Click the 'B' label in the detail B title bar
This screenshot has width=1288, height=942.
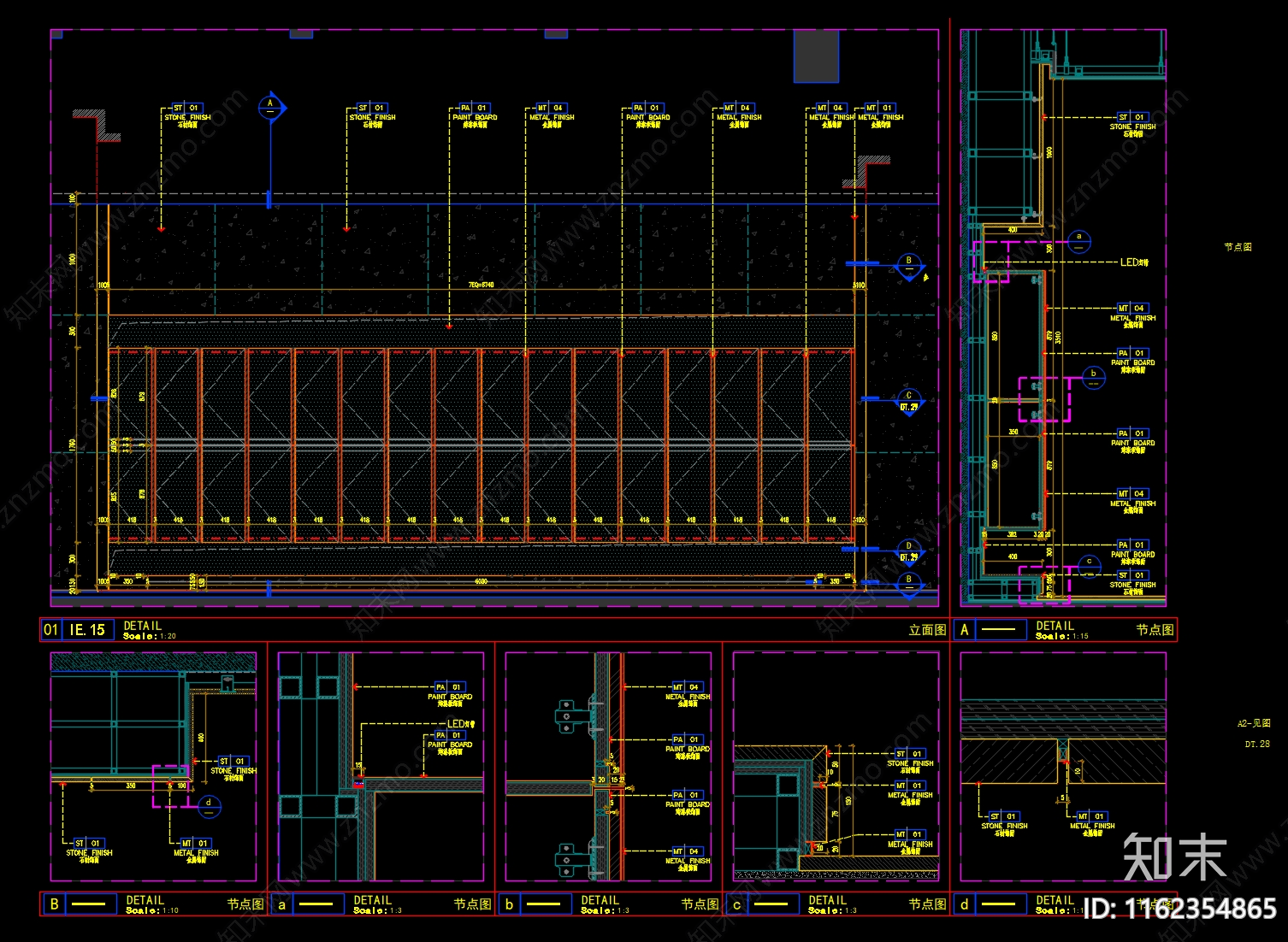tap(55, 904)
